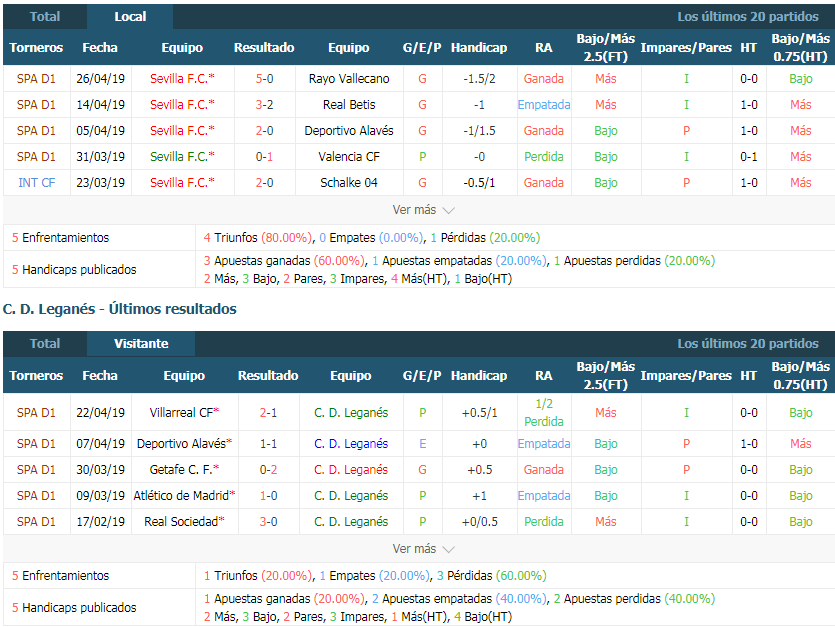The height and width of the screenshot is (627, 835).
Task: Click '1/2 Perdida' RA cell
Action: coord(544,413)
